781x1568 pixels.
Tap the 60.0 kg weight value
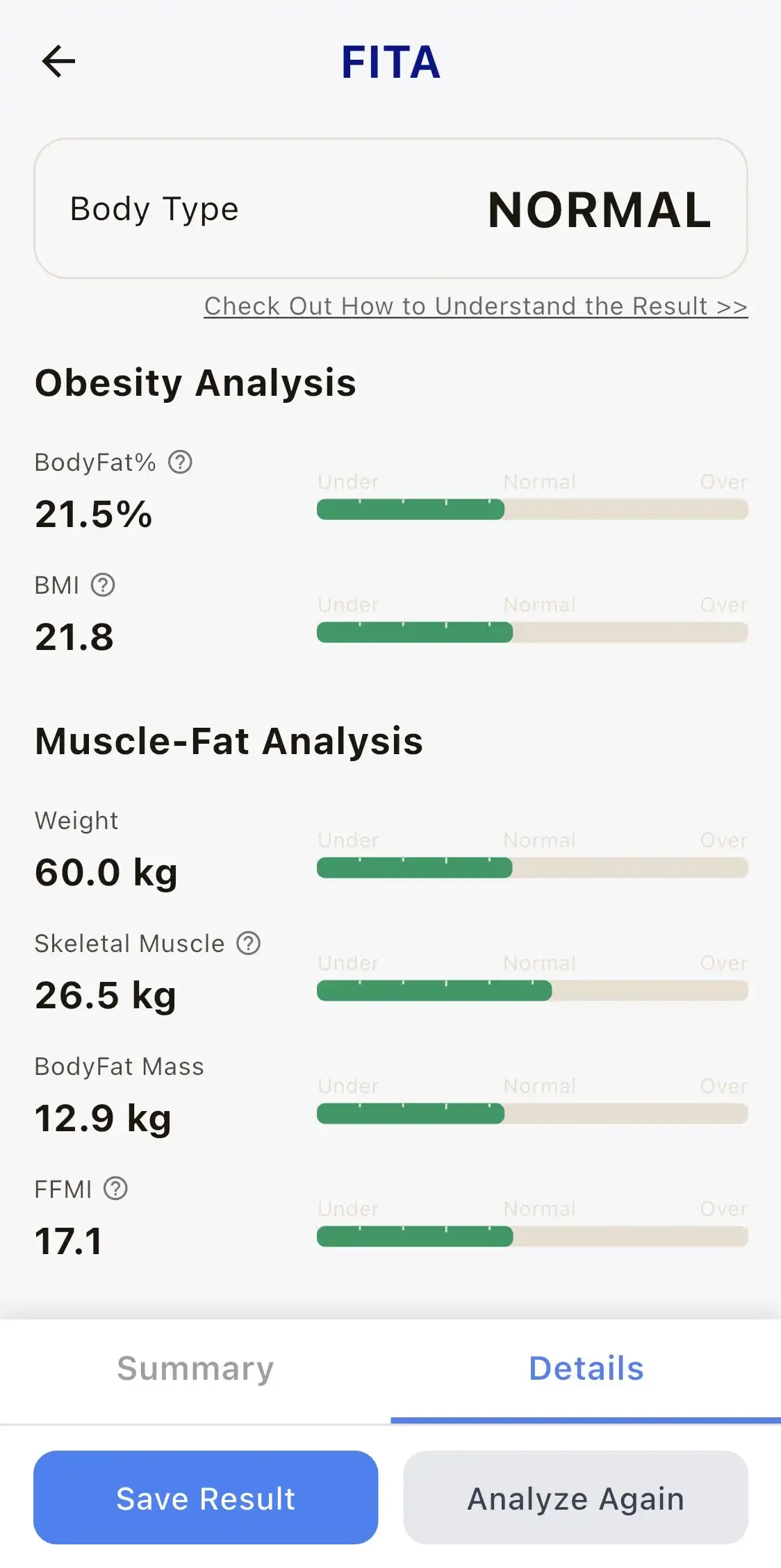click(106, 873)
